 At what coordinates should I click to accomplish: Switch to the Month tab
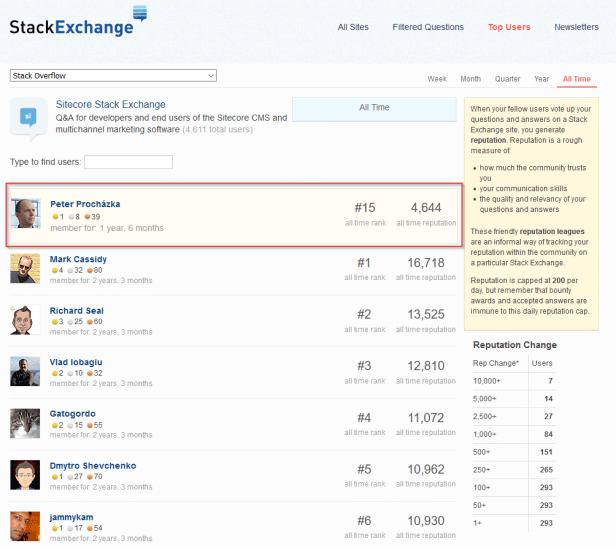click(x=470, y=79)
